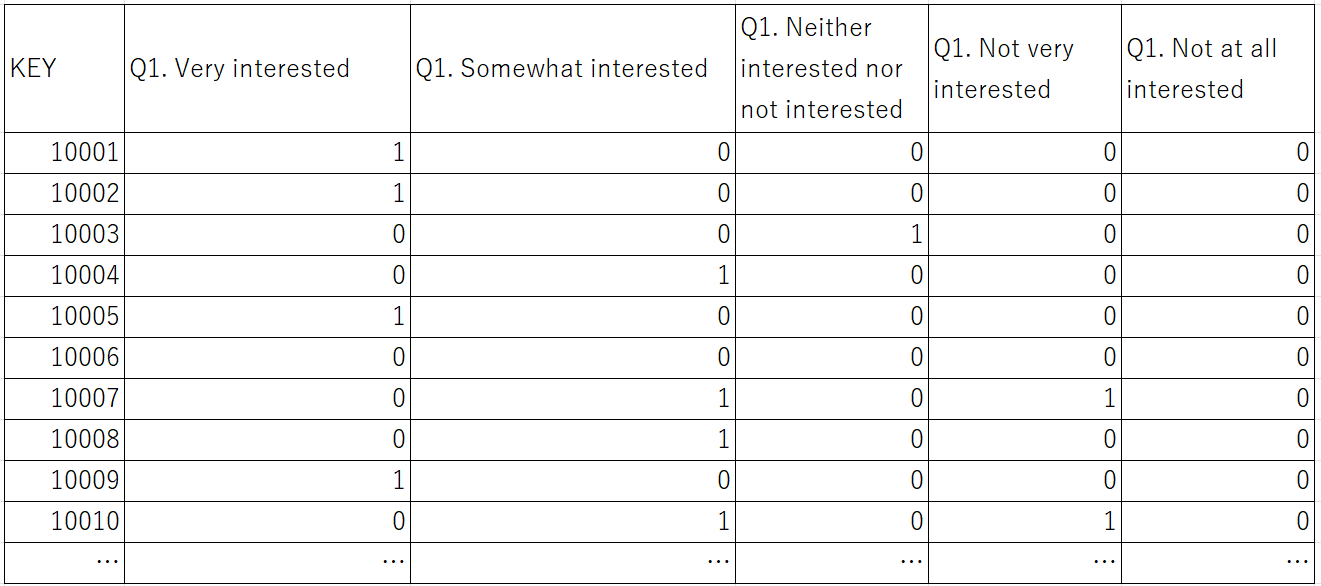Select Not at all interested value, row 10005
The width and height of the screenshot is (1321, 586).
point(1217,317)
